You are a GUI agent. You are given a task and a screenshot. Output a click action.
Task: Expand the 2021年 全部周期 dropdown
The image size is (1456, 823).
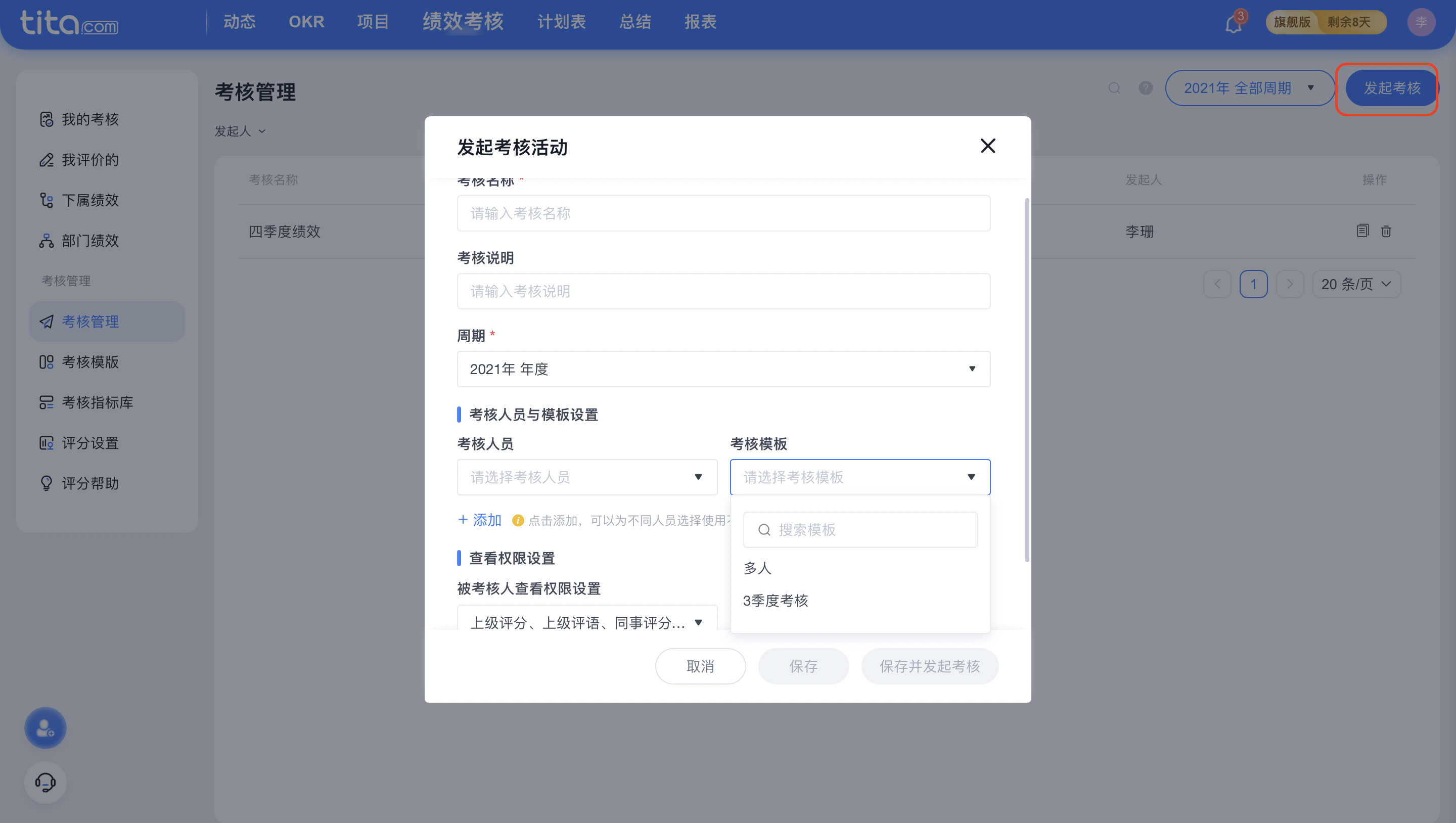click(x=1250, y=88)
